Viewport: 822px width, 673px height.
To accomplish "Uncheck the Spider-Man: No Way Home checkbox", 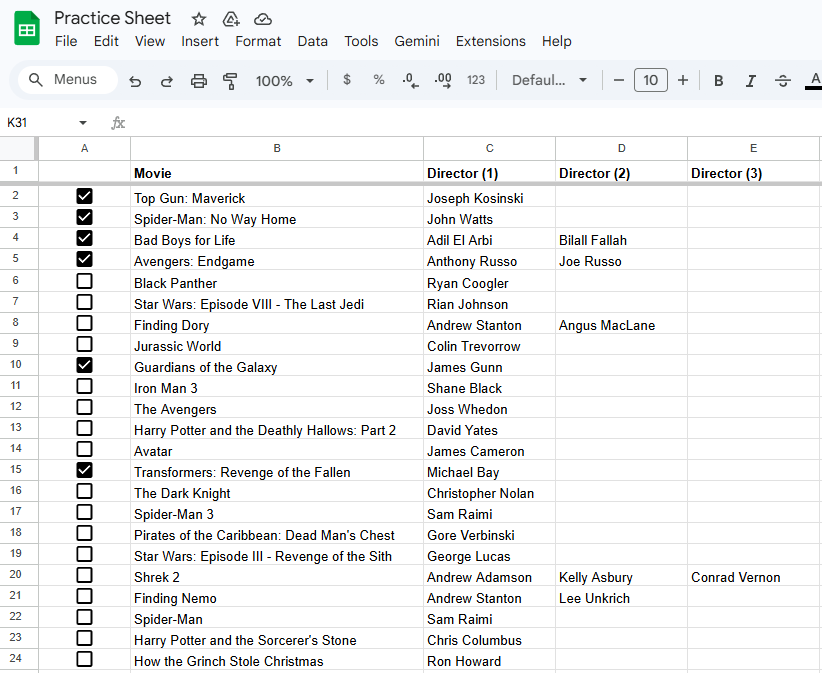I will pyautogui.click(x=84, y=217).
